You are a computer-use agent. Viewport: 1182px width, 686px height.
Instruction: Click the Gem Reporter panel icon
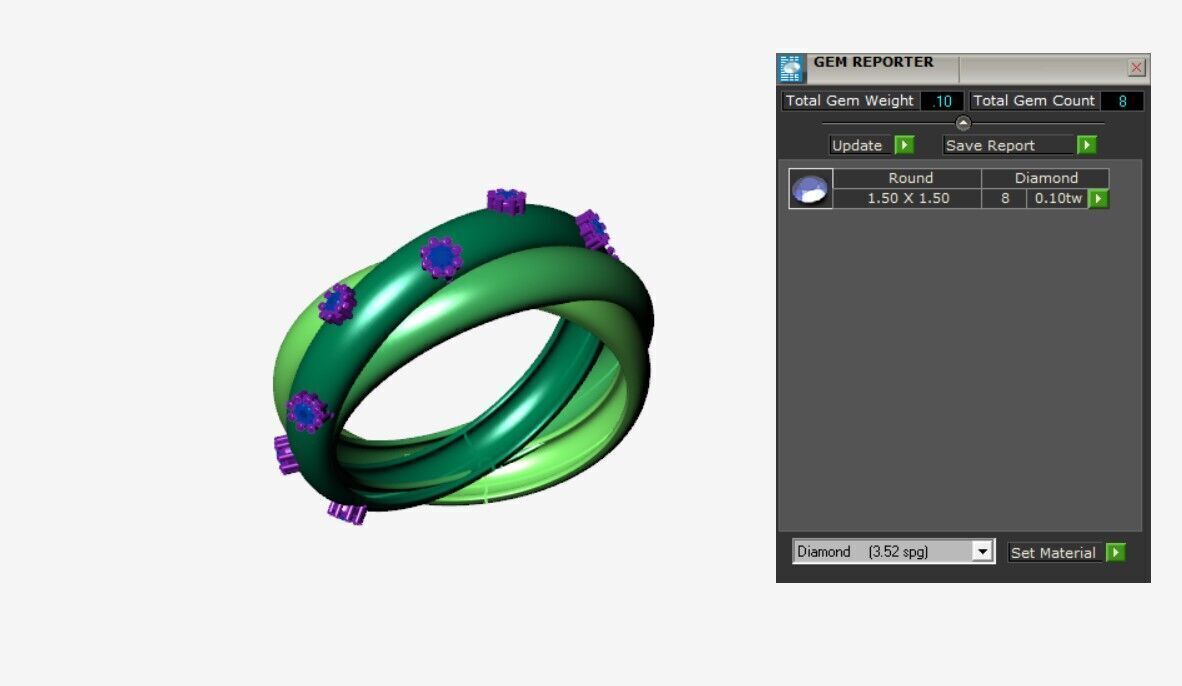tap(790, 69)
